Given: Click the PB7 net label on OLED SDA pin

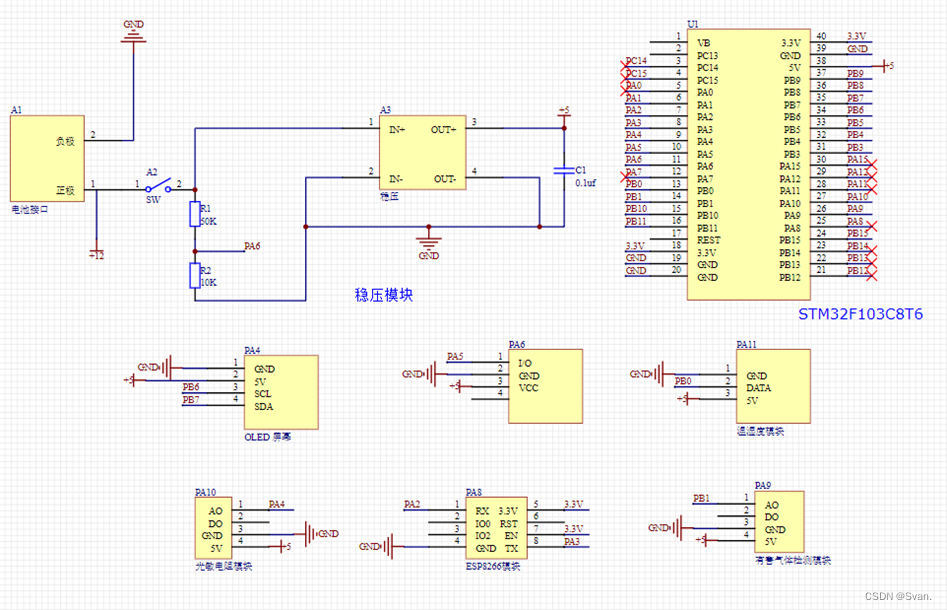Looking at the screenshot, I should (191, 400).
